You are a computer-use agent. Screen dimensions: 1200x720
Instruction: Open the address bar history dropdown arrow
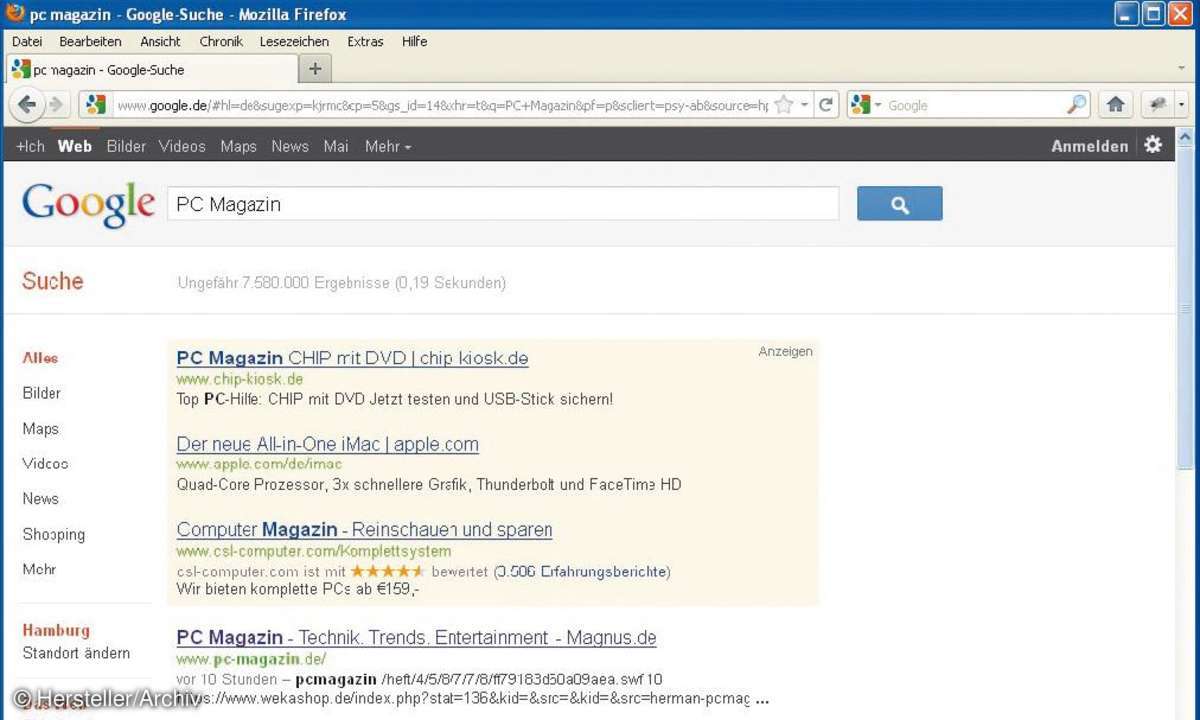[804, 105]
